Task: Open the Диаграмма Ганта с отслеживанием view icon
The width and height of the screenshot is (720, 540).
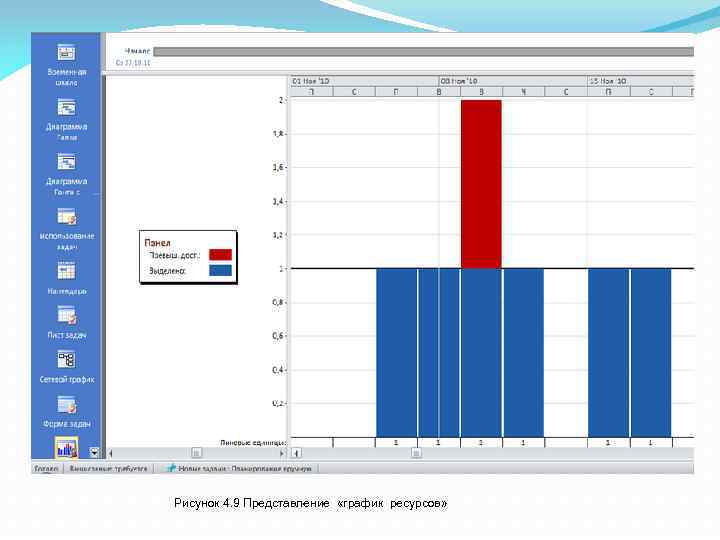Action: pyautogui.click(x=67, y=162)
